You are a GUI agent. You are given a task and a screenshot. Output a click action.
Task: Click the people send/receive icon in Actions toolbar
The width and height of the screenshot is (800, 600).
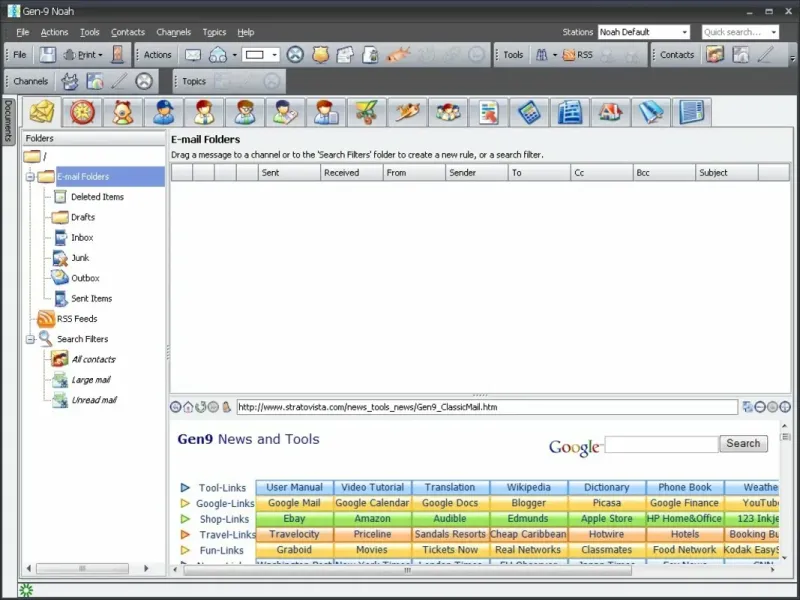click(x=218, y=55)
